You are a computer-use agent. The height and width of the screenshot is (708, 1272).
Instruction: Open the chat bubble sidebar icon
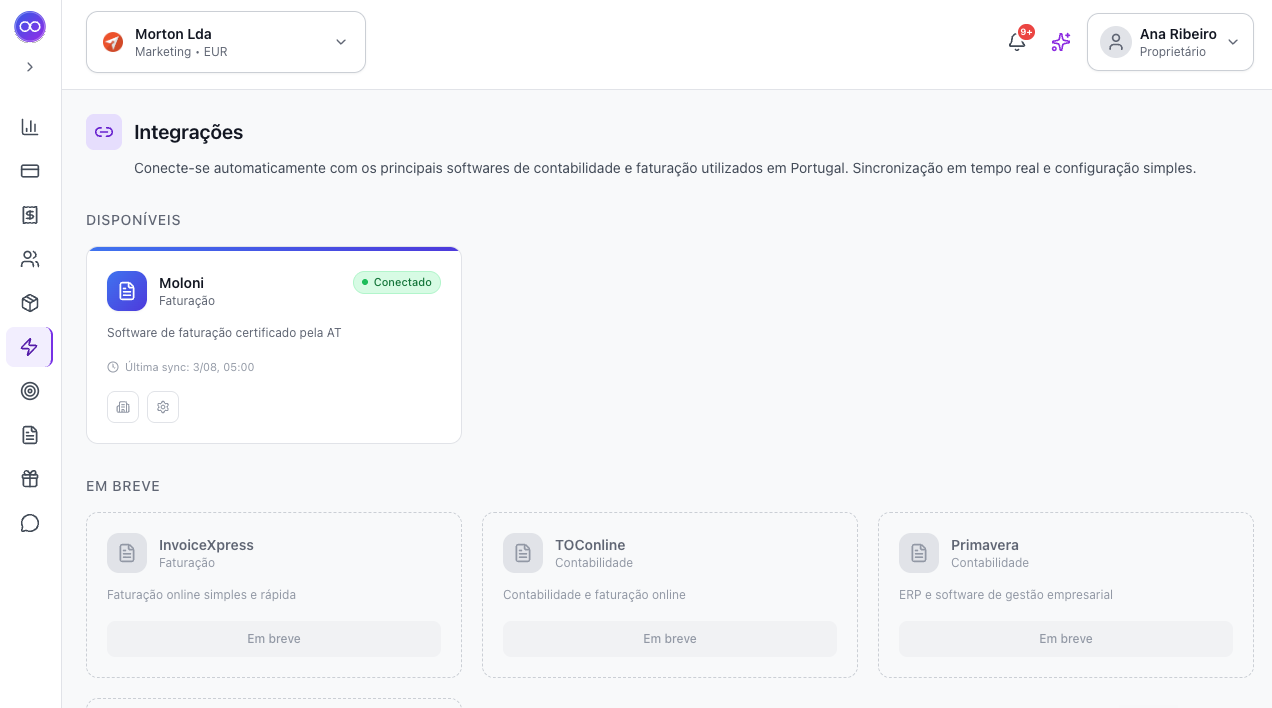coord(30,523)
